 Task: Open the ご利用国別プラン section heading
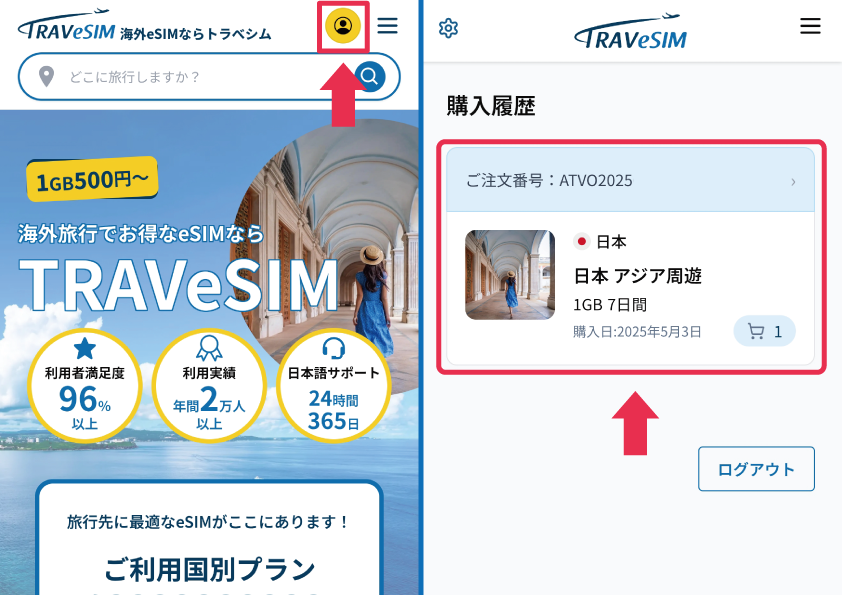209,570
